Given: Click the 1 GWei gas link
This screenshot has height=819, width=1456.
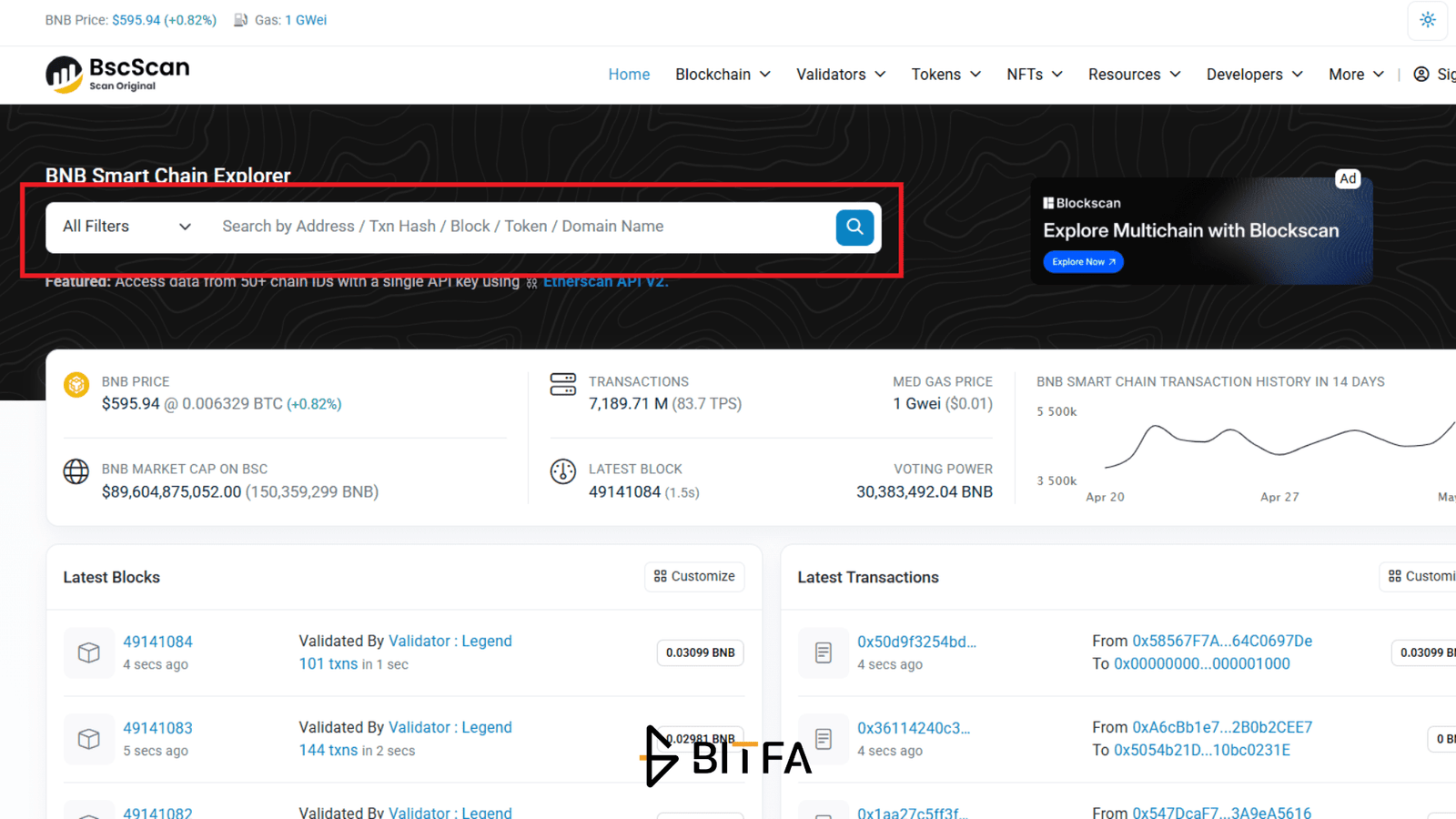Looking at the screenshot, I should 306,20.
